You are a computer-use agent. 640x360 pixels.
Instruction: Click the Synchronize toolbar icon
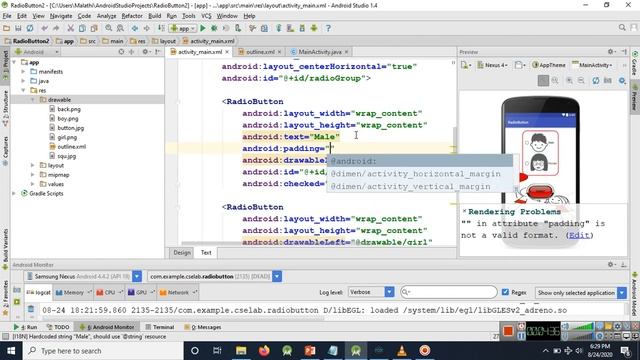click(x=30, y=28)
